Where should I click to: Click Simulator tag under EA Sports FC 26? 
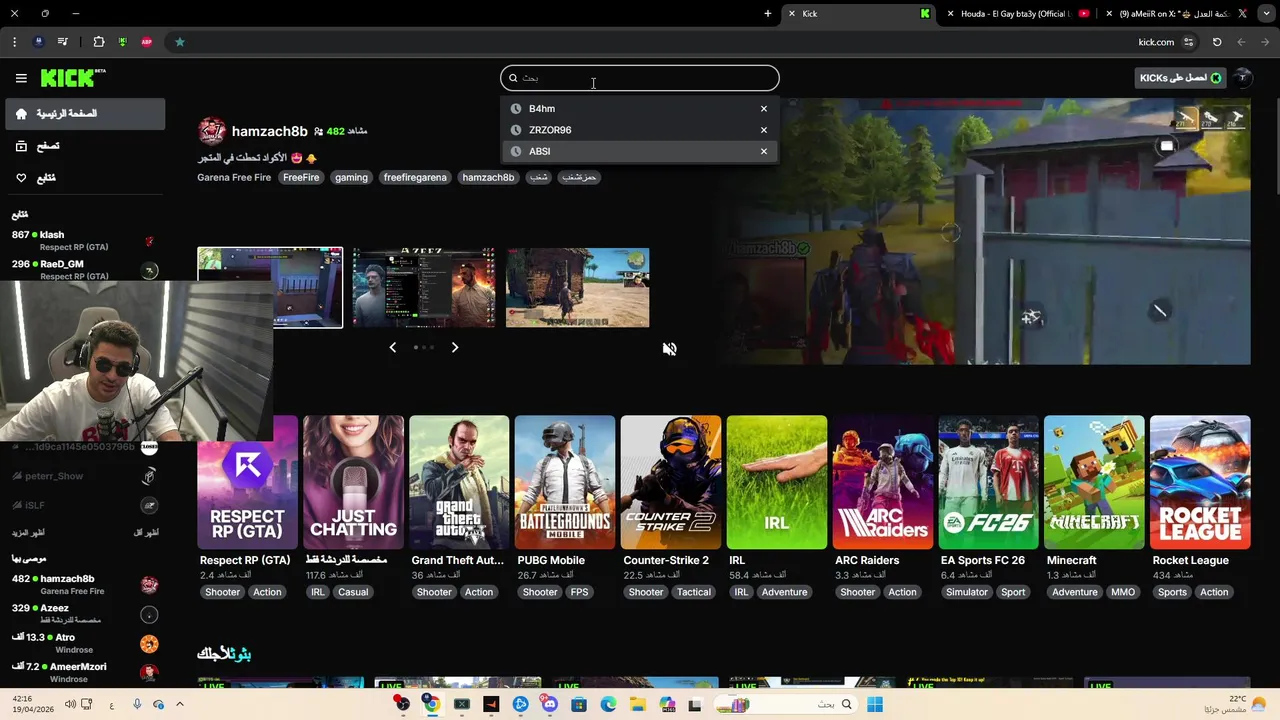(x=967, y=592)
